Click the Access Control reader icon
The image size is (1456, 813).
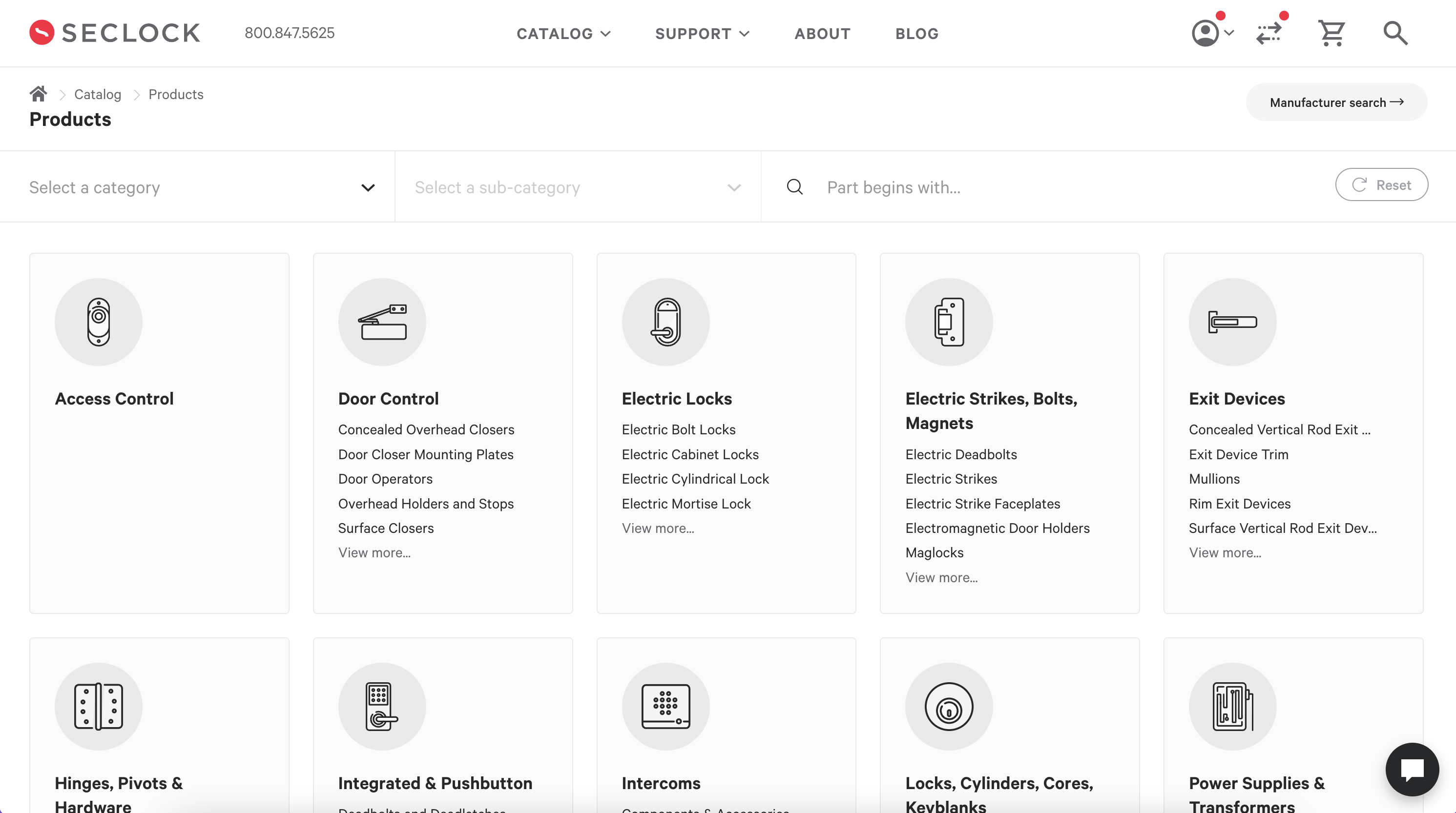point(98,322)
